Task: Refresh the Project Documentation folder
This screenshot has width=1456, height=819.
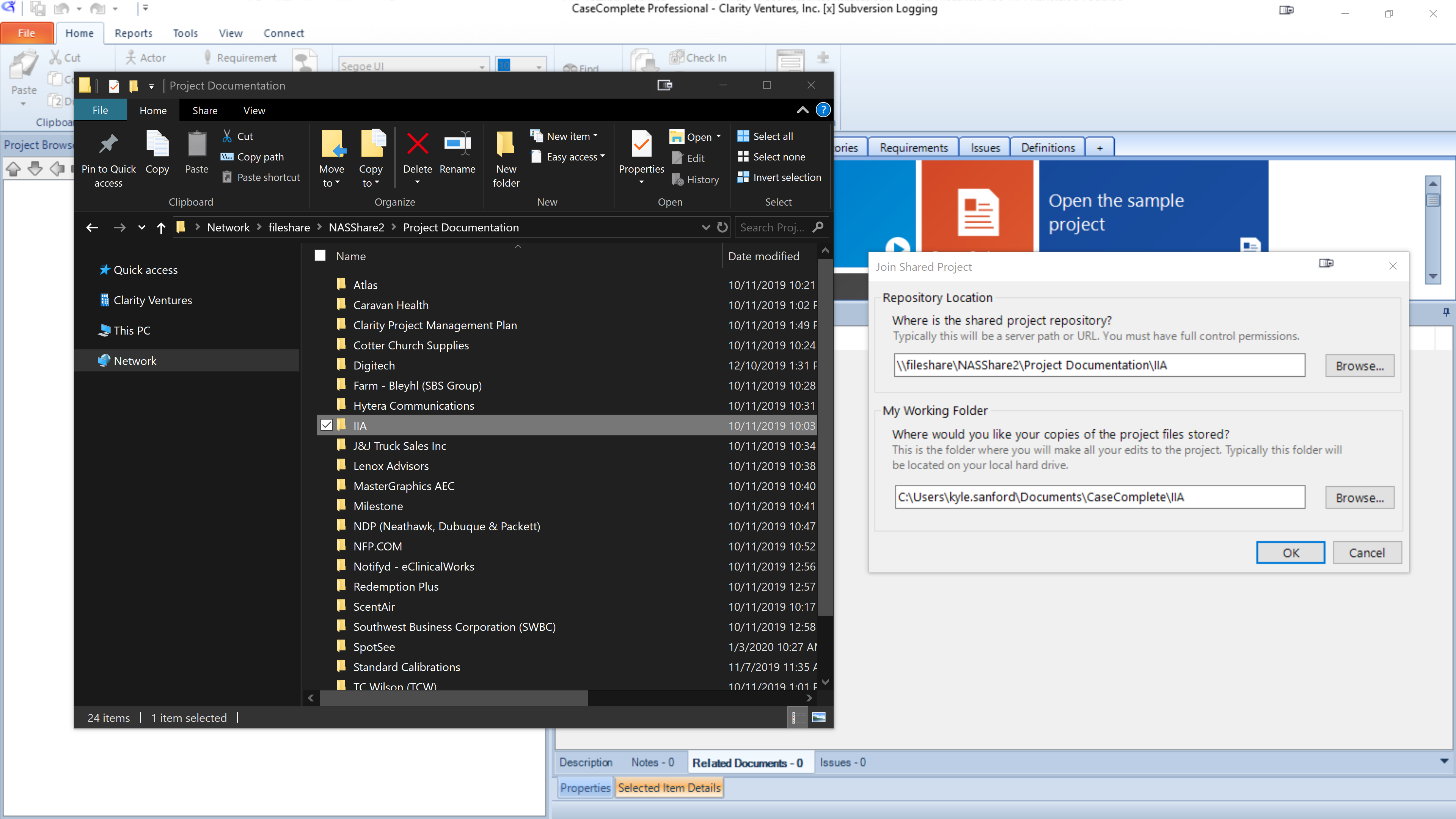Action: 723,227
